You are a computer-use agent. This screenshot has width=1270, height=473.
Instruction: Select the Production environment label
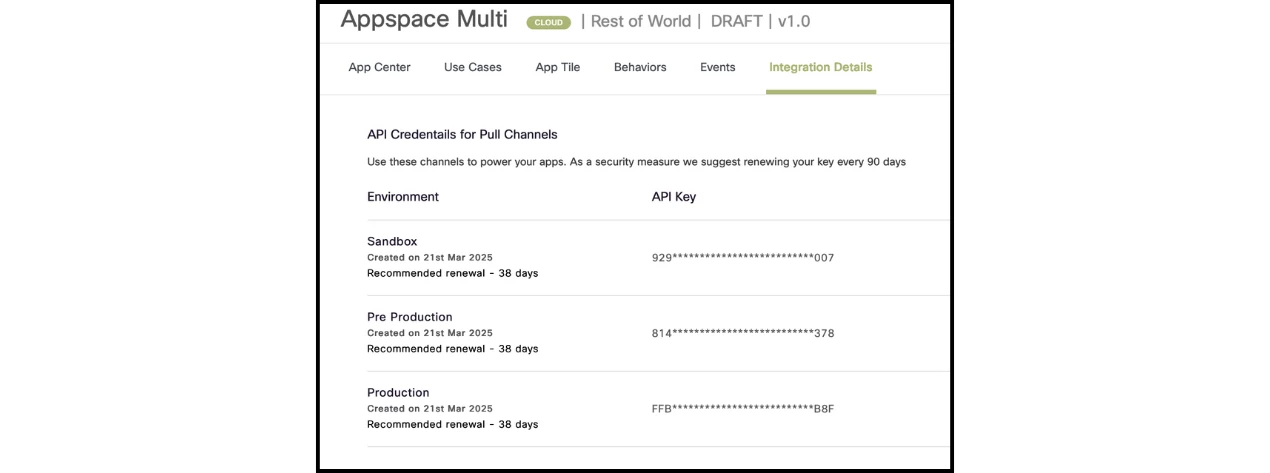click(398, 392)
